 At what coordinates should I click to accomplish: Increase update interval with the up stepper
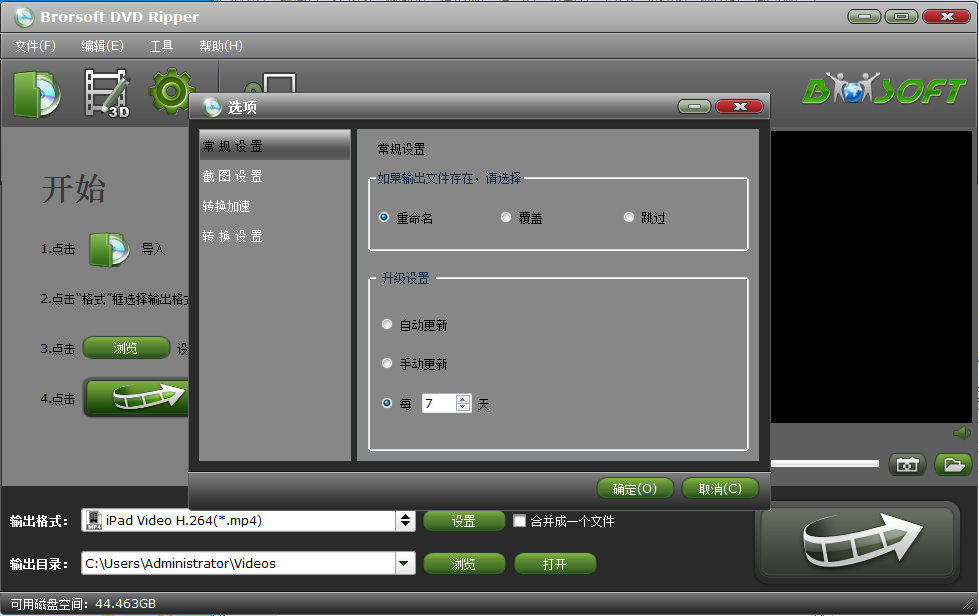click(463, 398)
